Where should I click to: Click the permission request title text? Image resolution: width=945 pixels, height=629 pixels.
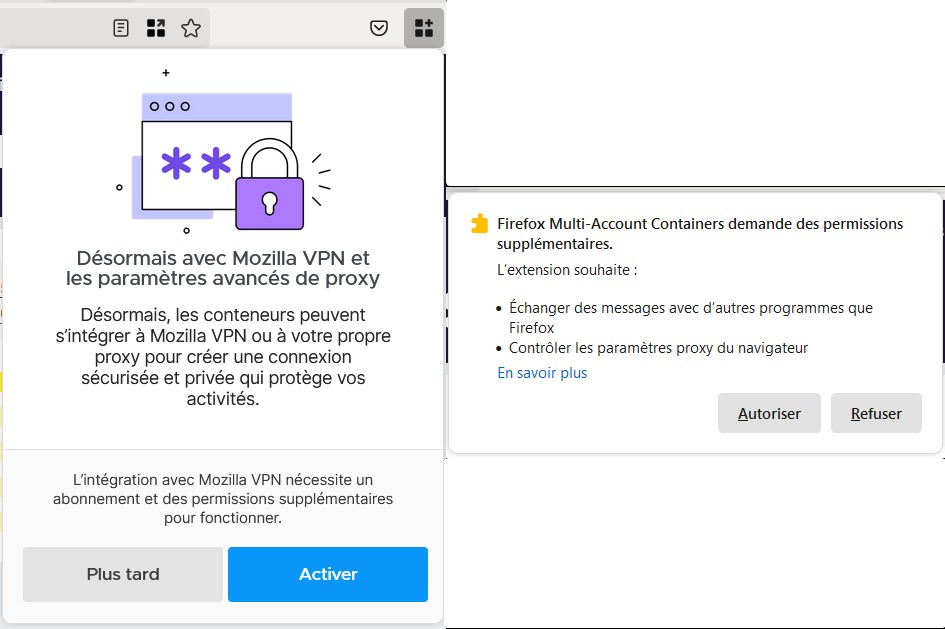[700, 234]
